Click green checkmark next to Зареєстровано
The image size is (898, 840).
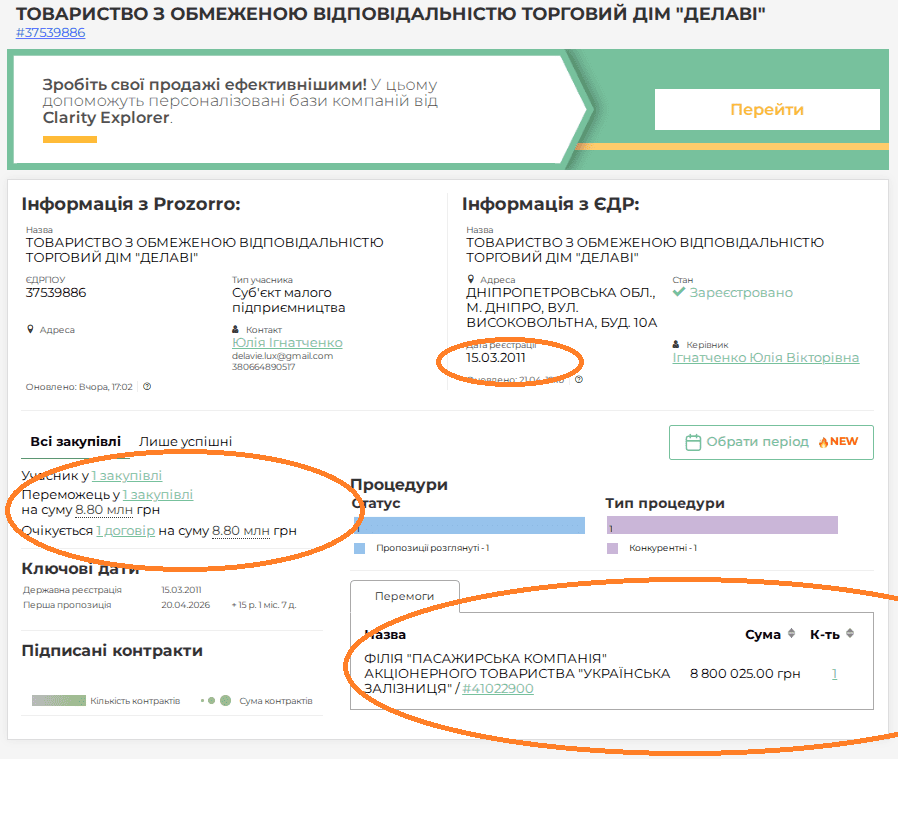(x=679, y=292)
